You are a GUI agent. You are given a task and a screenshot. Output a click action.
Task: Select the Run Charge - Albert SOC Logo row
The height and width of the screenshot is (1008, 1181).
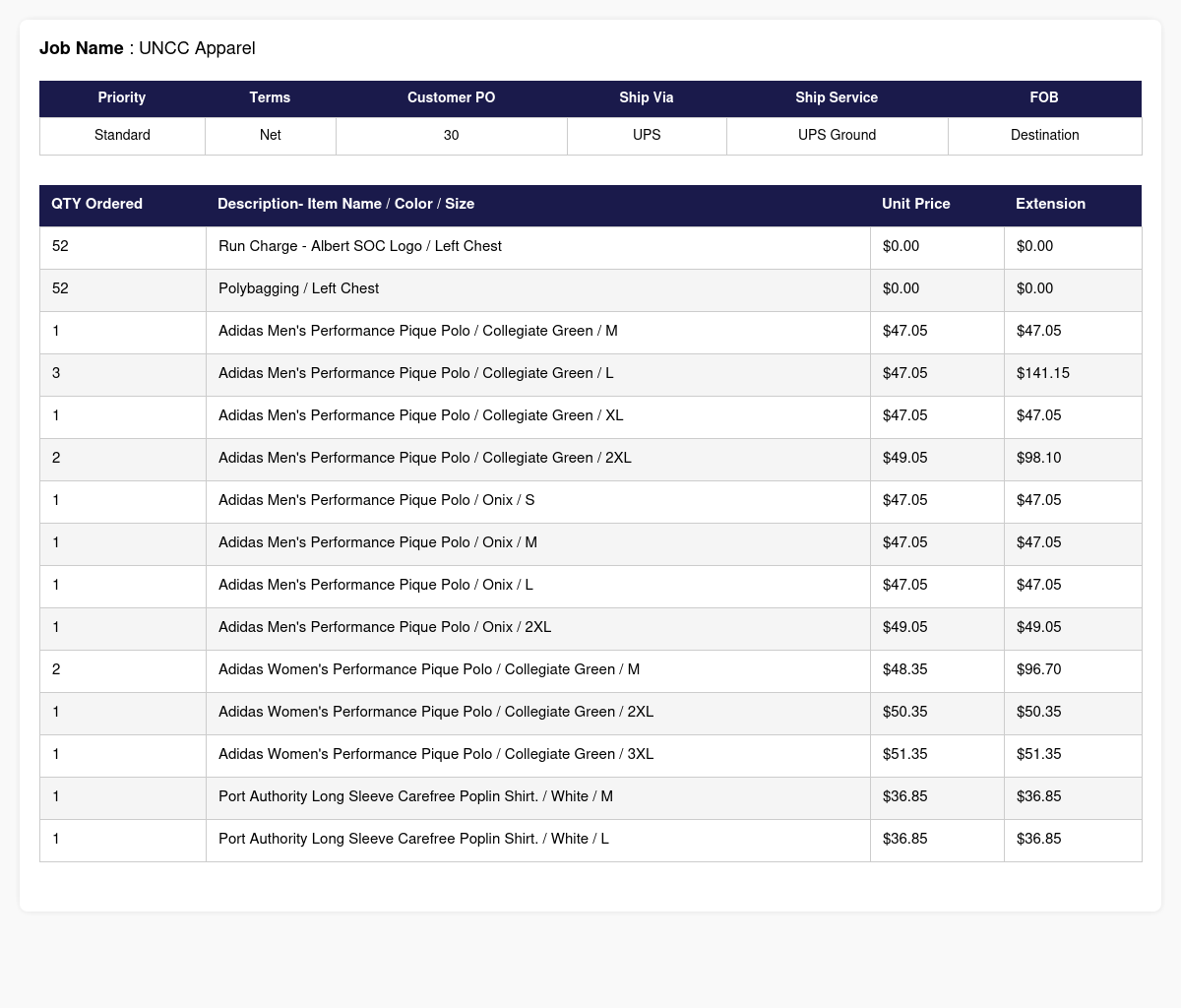[x=590, y=246]
